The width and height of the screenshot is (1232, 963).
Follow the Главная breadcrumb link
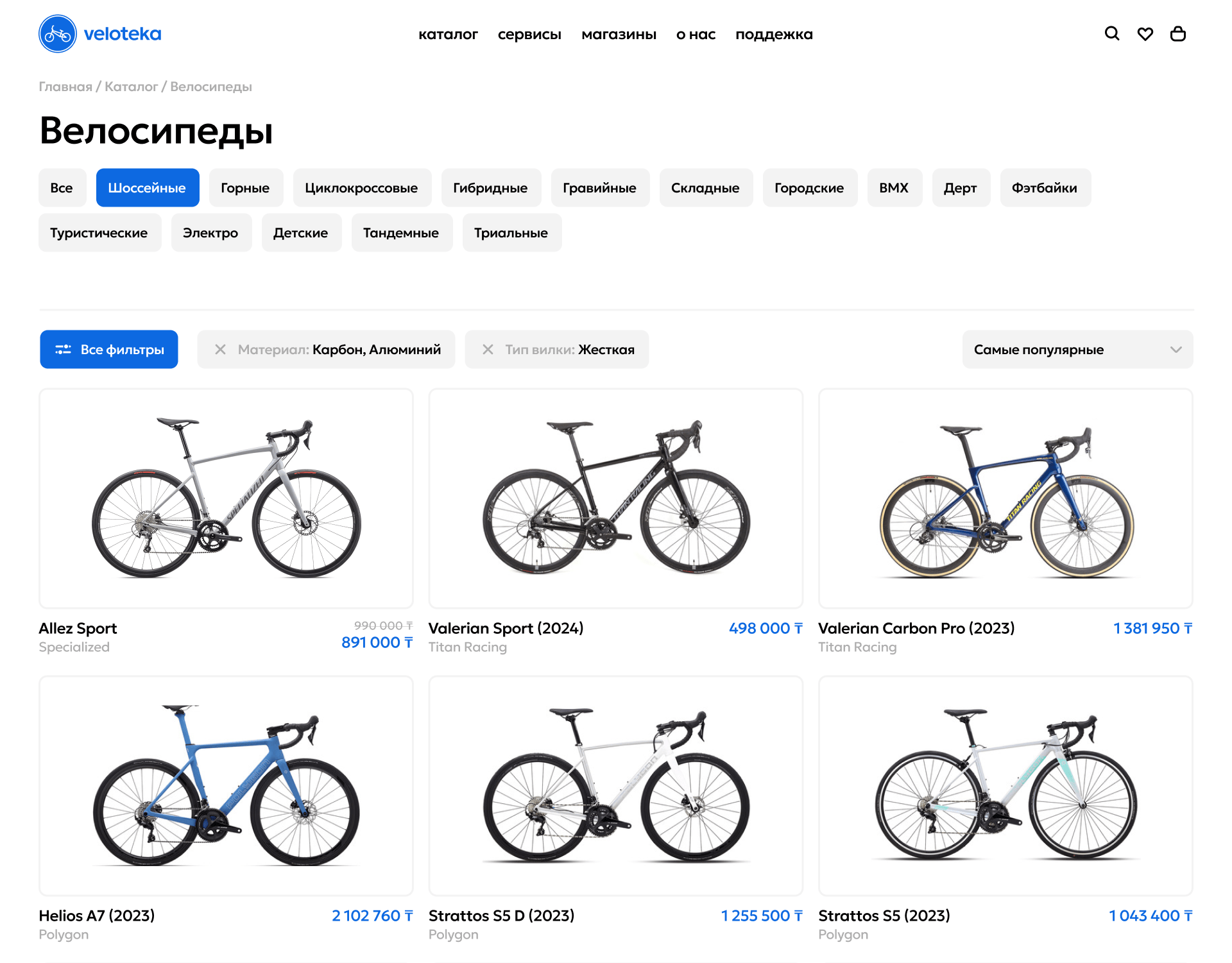[x=65, y=87]
